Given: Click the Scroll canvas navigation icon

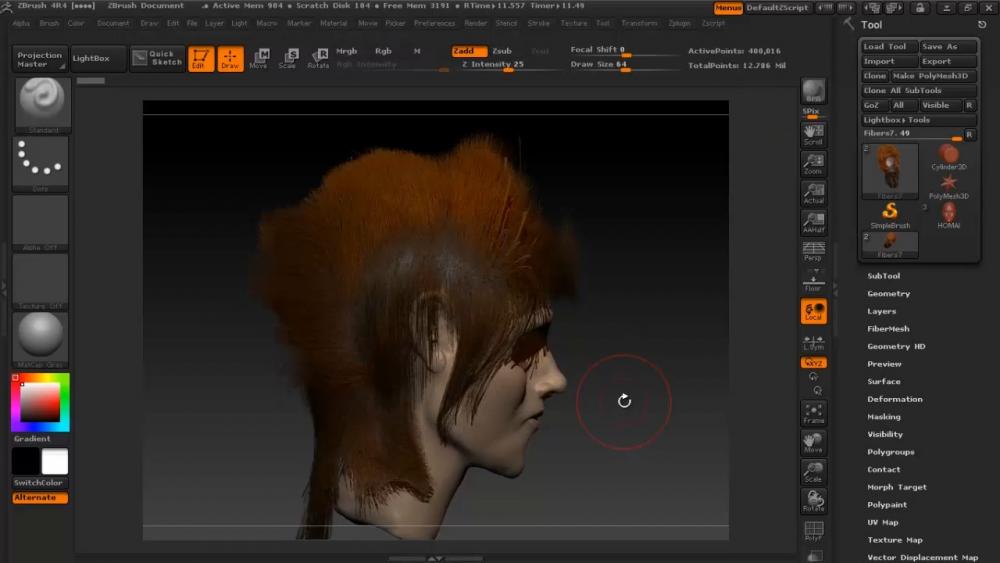Looking at the screenshot, I should click(x=813, y=135).
